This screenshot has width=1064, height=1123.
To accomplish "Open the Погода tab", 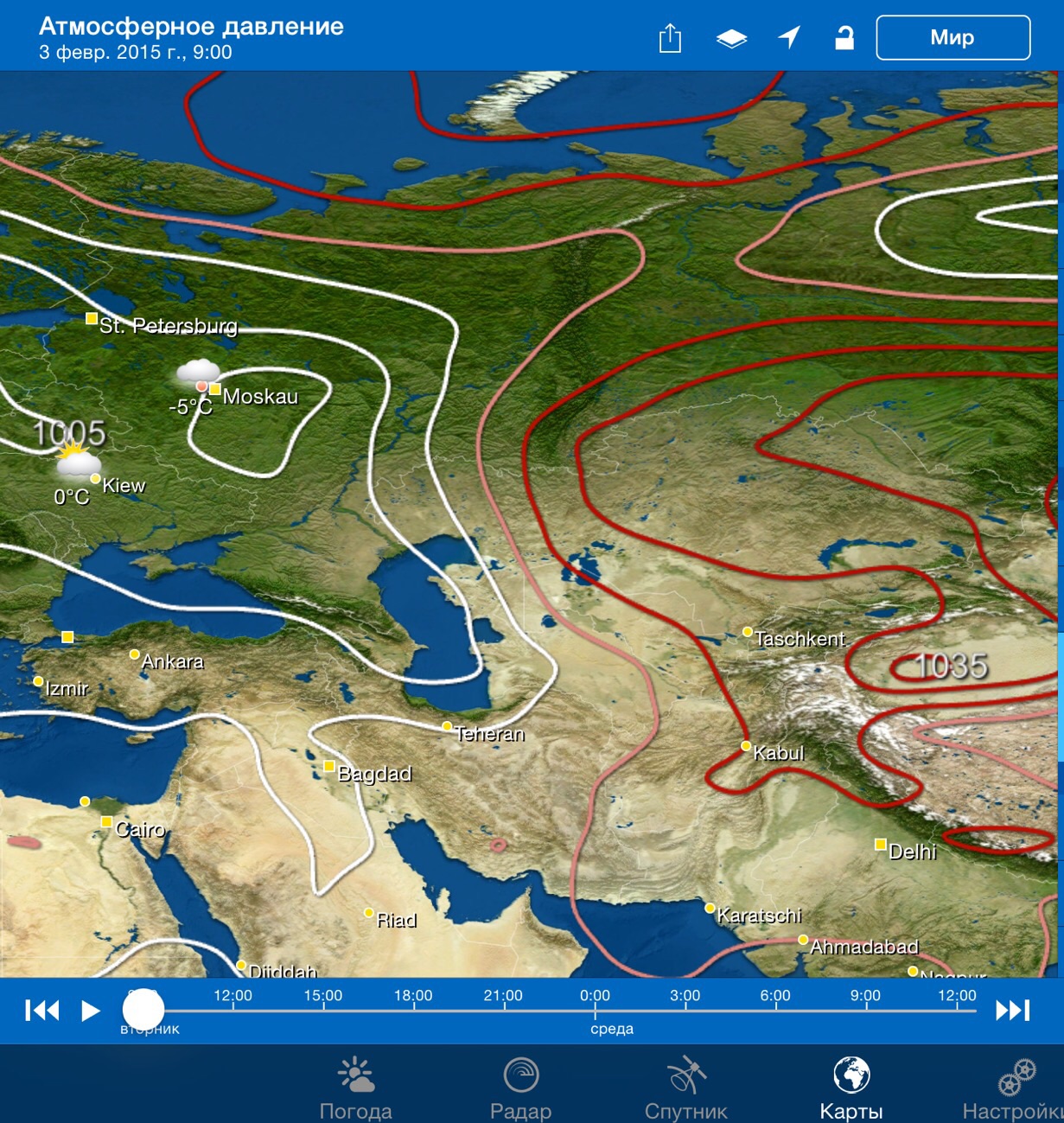I will click(355, 1088).
